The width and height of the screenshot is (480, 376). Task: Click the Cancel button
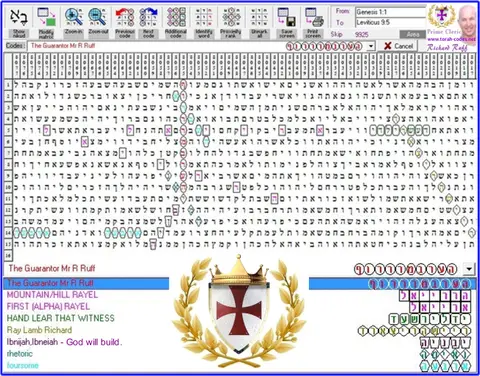398,46
